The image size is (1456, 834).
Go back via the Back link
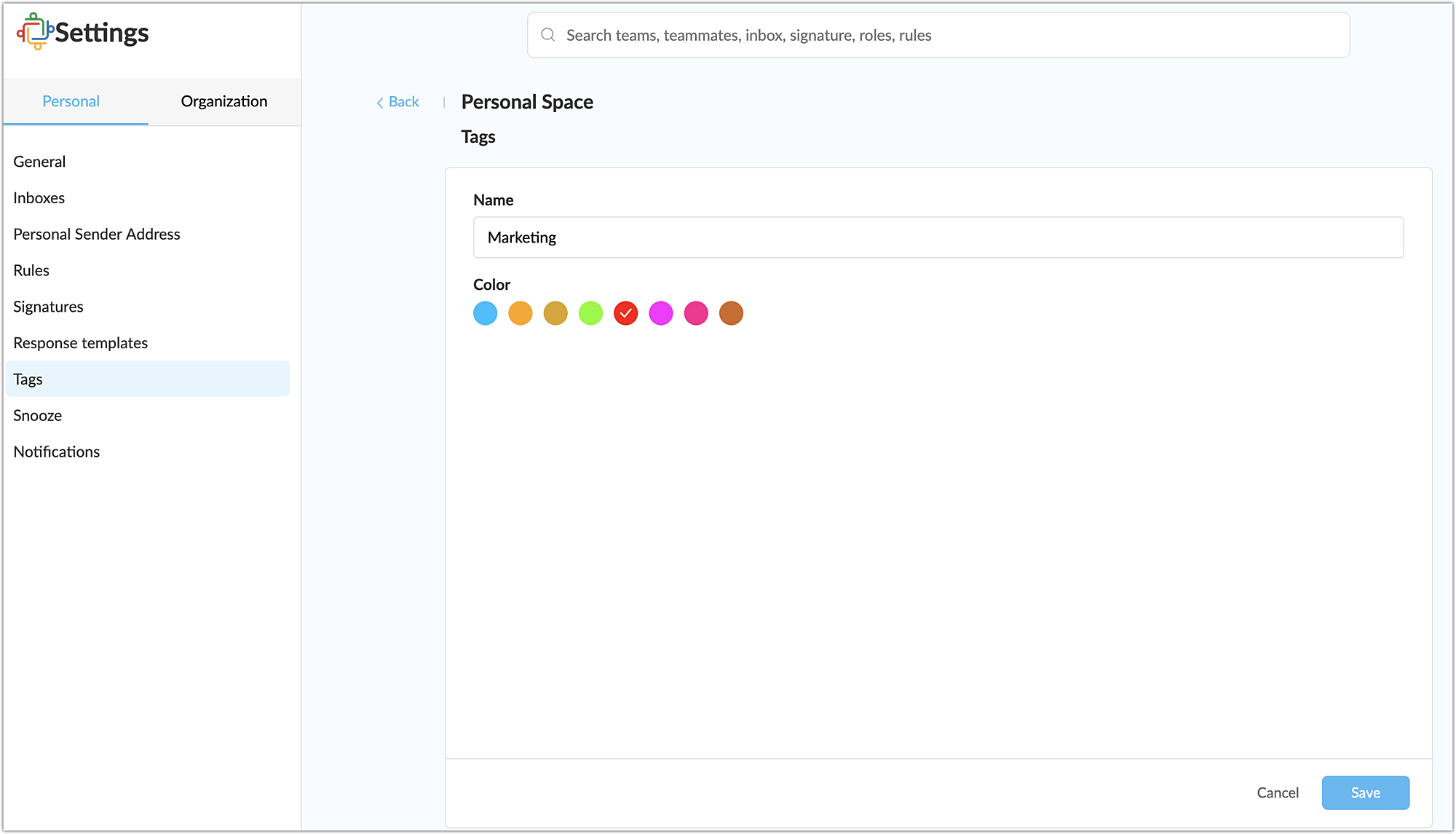point(403,102)
